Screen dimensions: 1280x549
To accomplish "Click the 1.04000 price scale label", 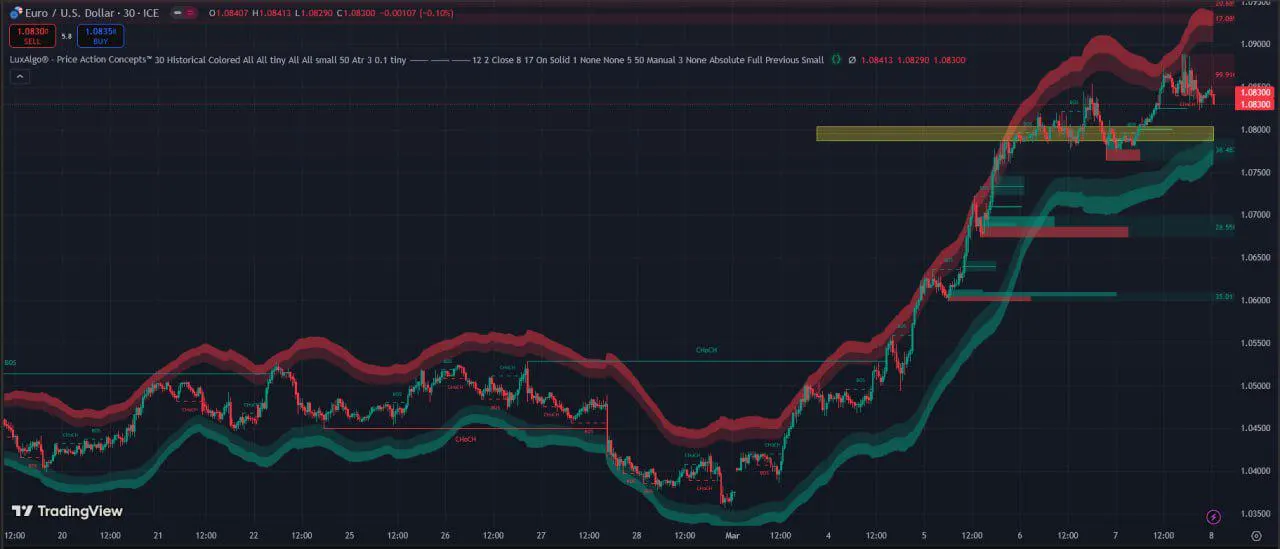I will (x=1256, y=471).
